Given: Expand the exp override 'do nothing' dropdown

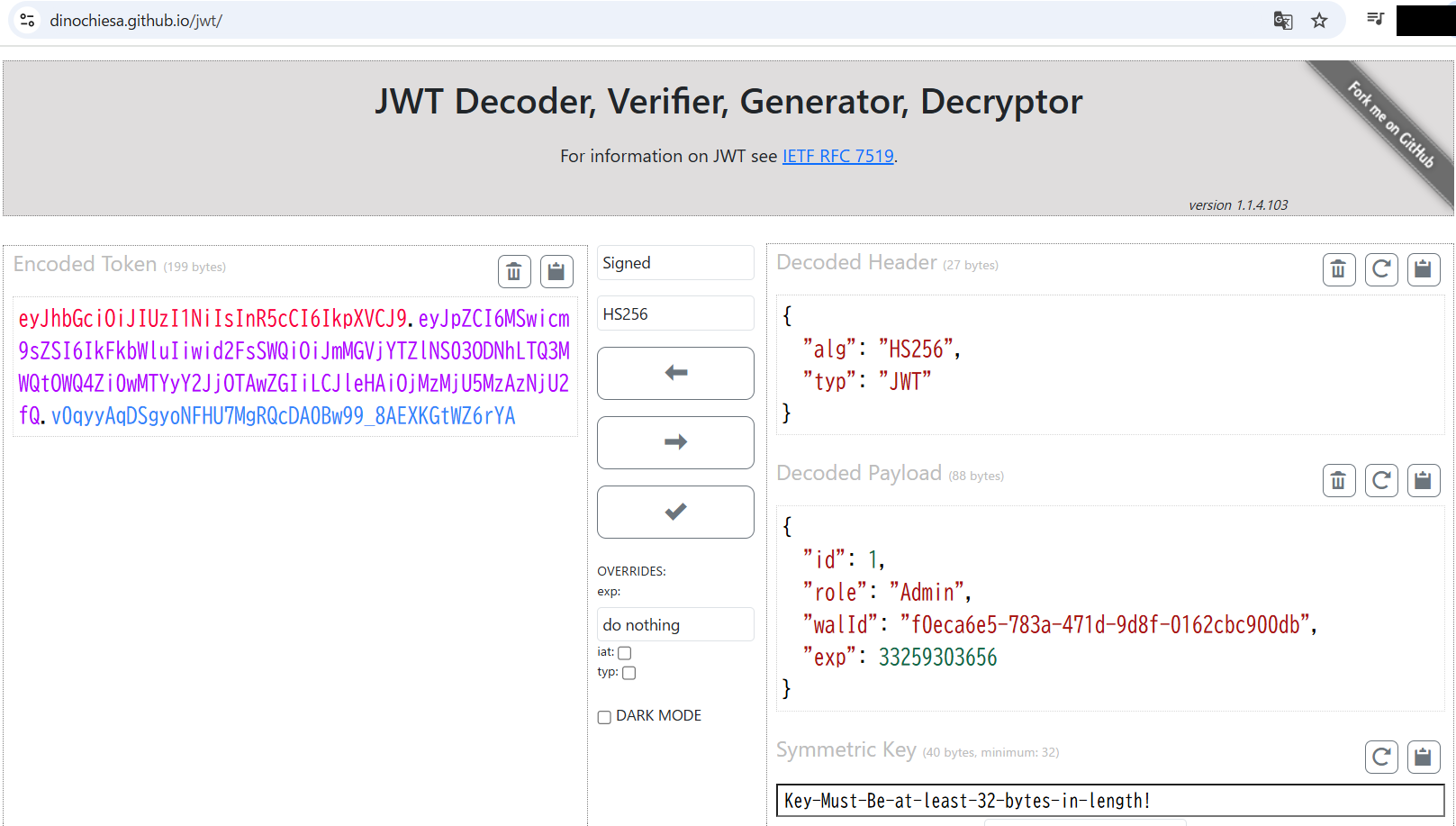Looking at the screenshot, I should point(675,625).
